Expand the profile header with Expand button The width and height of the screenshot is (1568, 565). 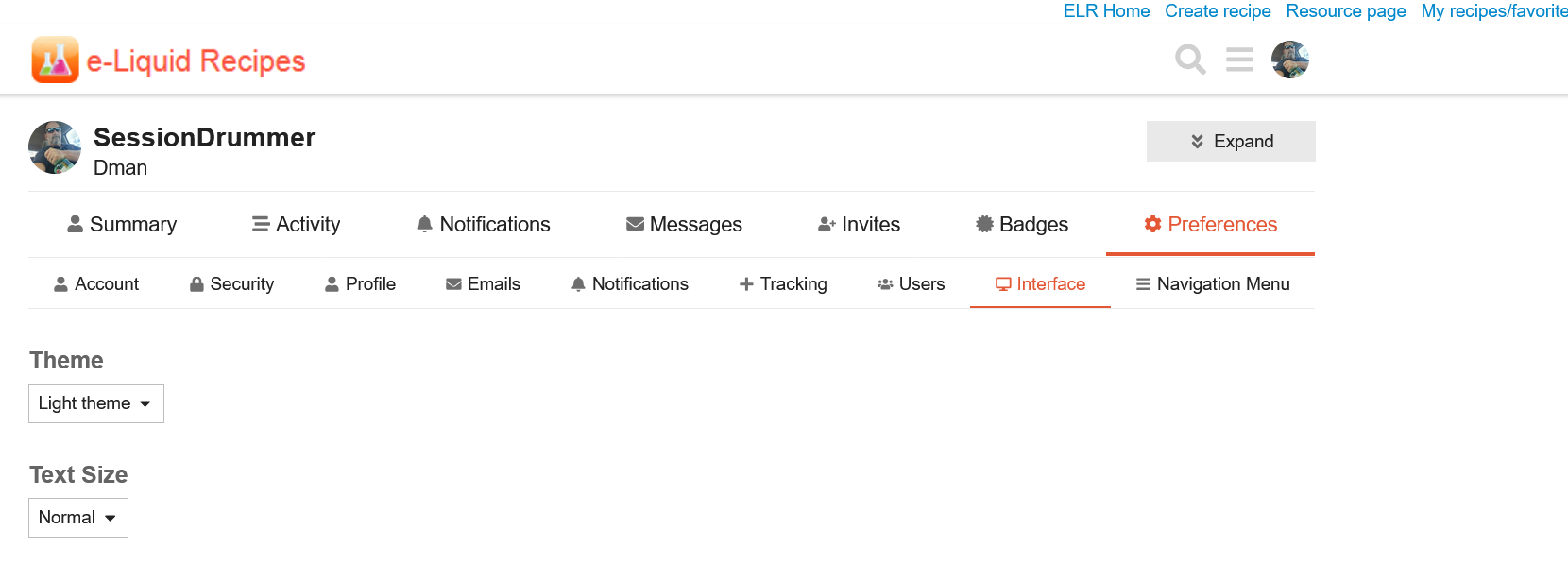pyautogui.click(x=1230, y=142)
